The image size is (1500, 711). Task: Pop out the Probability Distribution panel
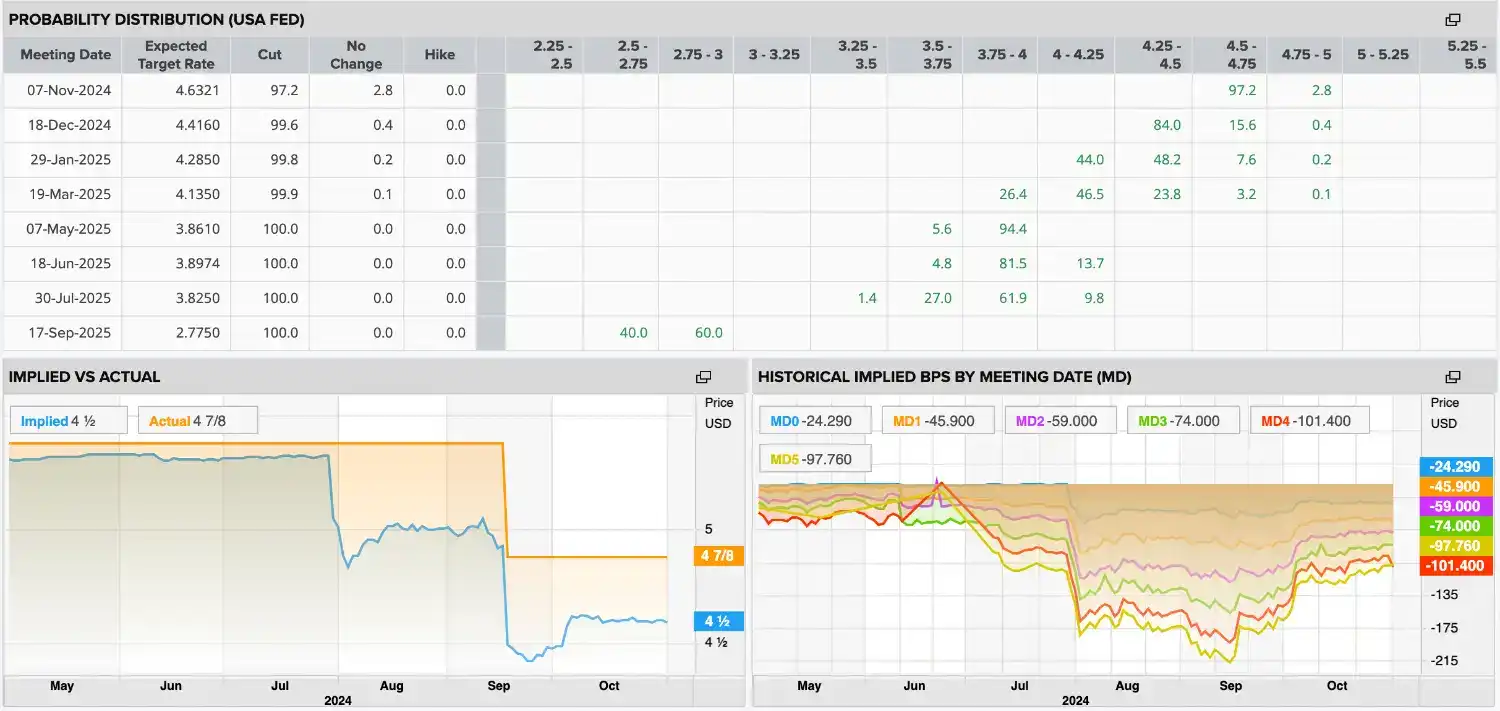pyautogui.click(x=1453, y=20)
